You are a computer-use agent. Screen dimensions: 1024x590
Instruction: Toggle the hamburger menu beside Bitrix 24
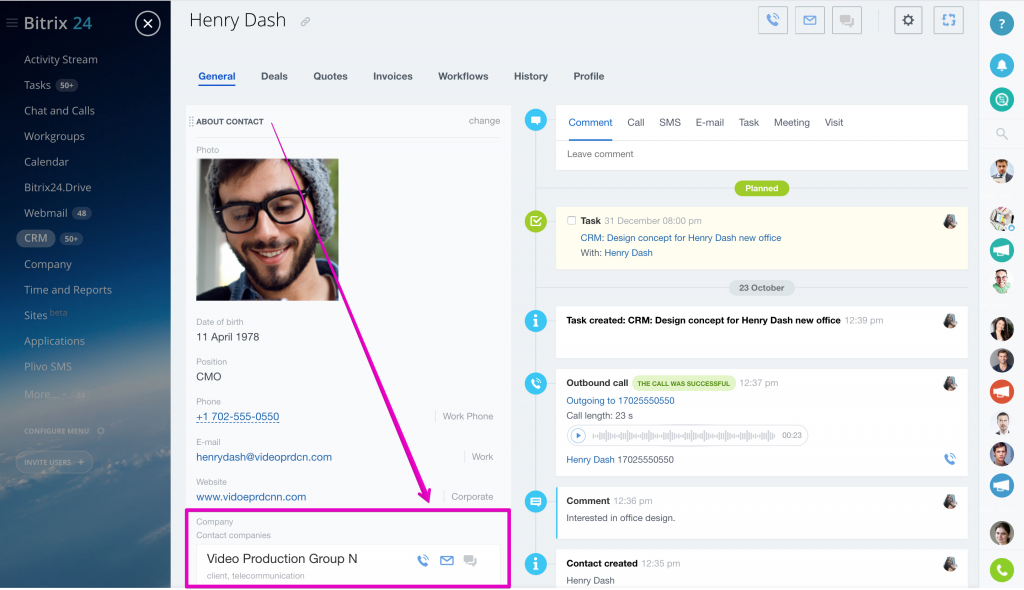[x=12, y=23]
